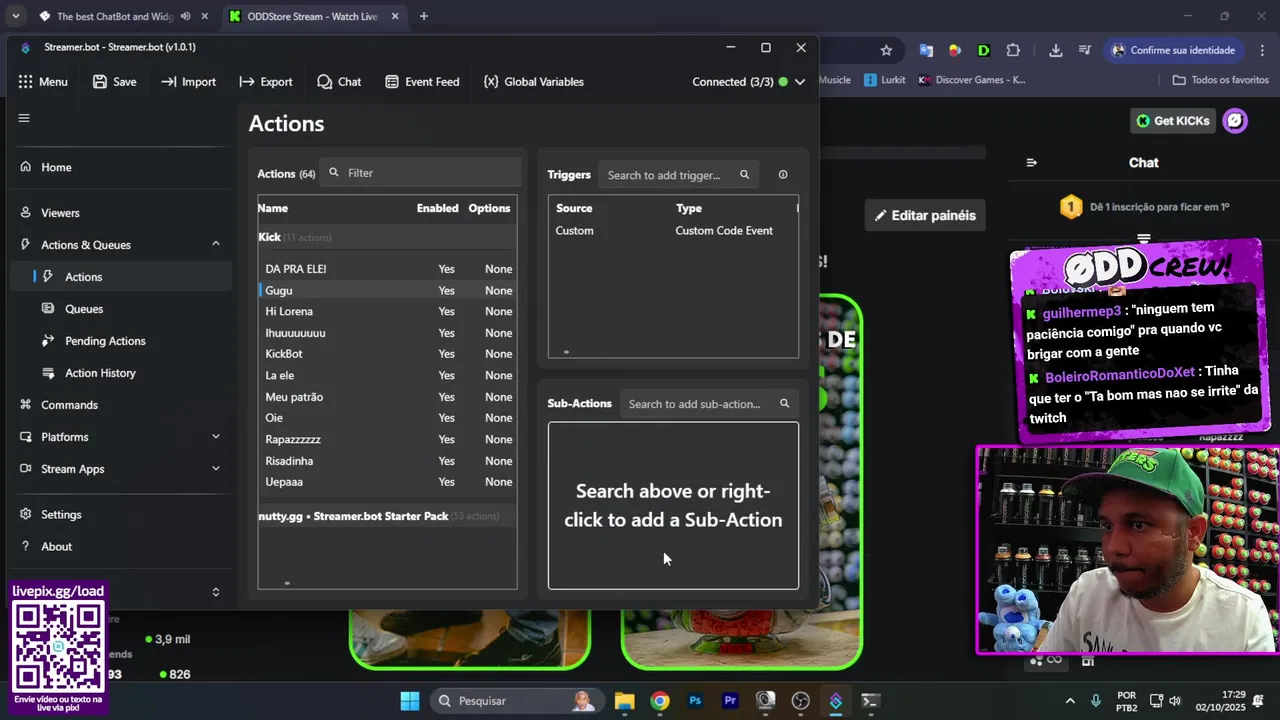
Task: Switch to ODDStore Stream browser tab
Action: [312, 16]
